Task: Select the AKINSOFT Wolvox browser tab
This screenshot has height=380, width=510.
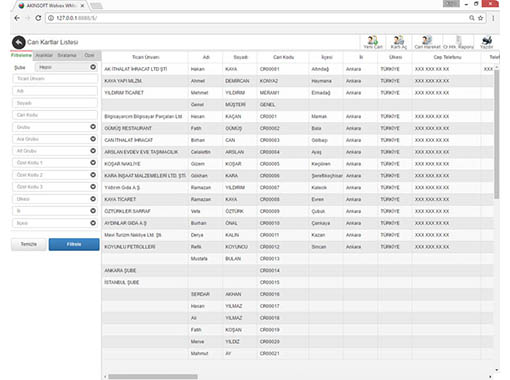Action: pos(50,6)
